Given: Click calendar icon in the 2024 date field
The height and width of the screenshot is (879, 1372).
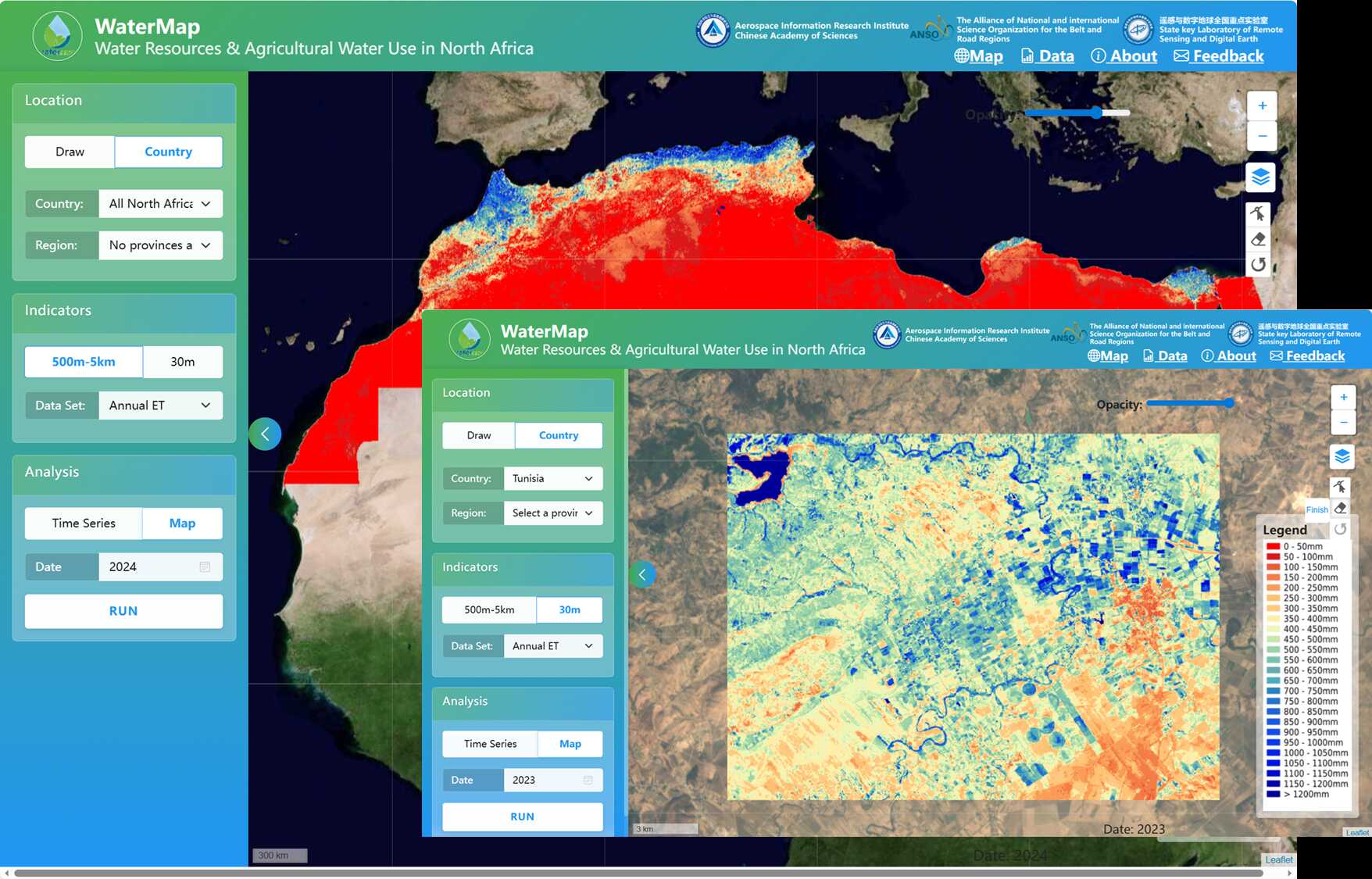Looking at the screenshot, I should (x=205, y=566).
